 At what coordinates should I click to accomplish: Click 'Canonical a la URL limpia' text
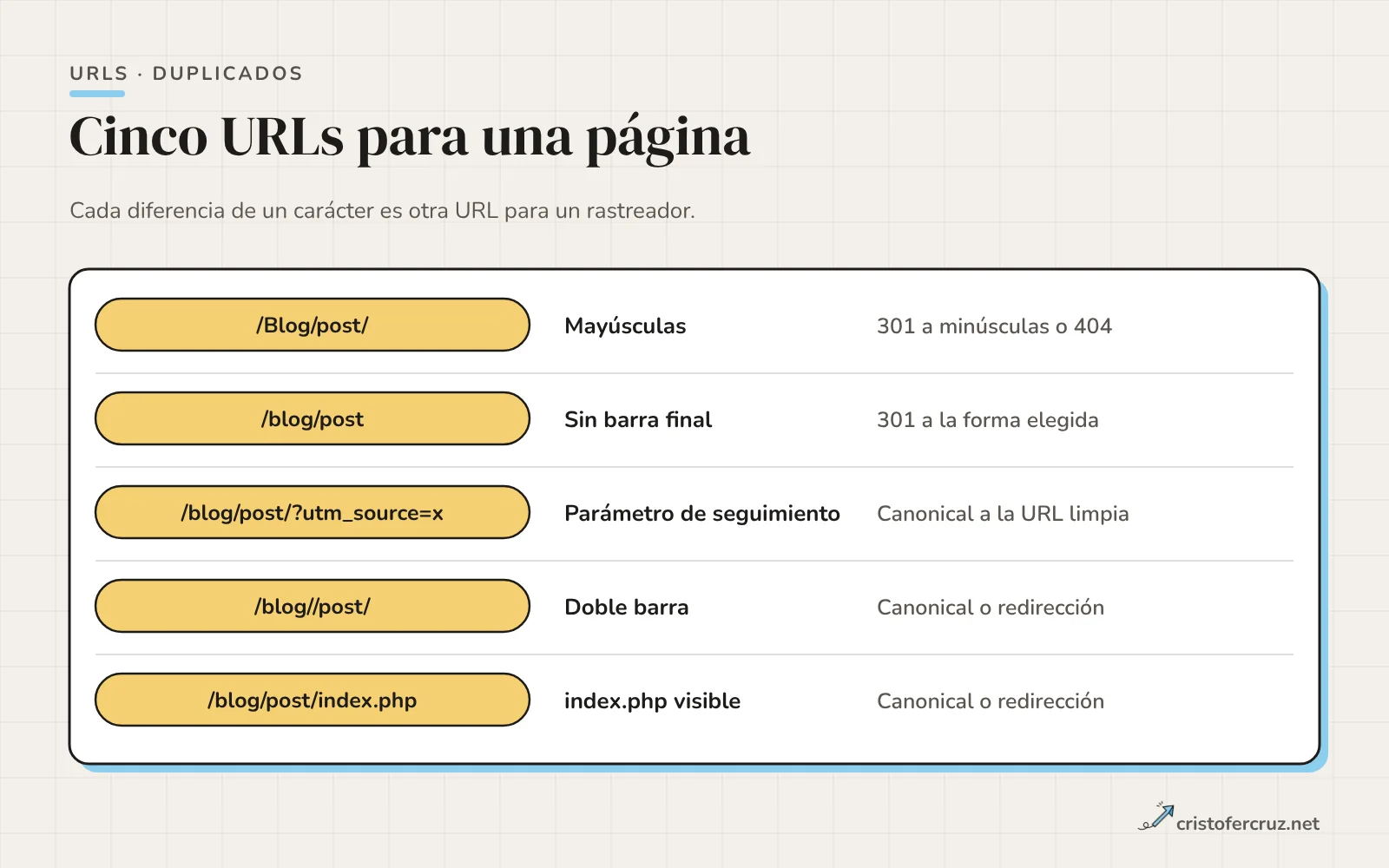click(x=1003, y=514)
